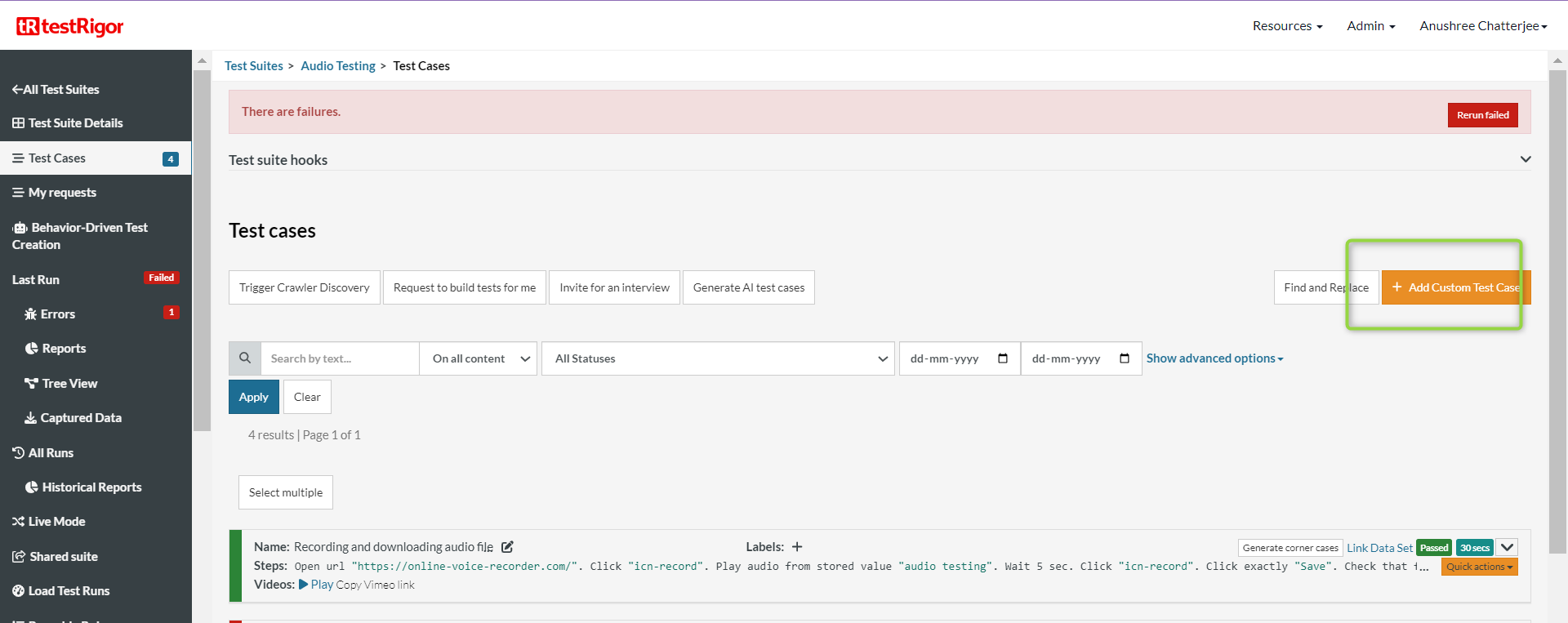Open the On all content dropdown

pos(479,358)
